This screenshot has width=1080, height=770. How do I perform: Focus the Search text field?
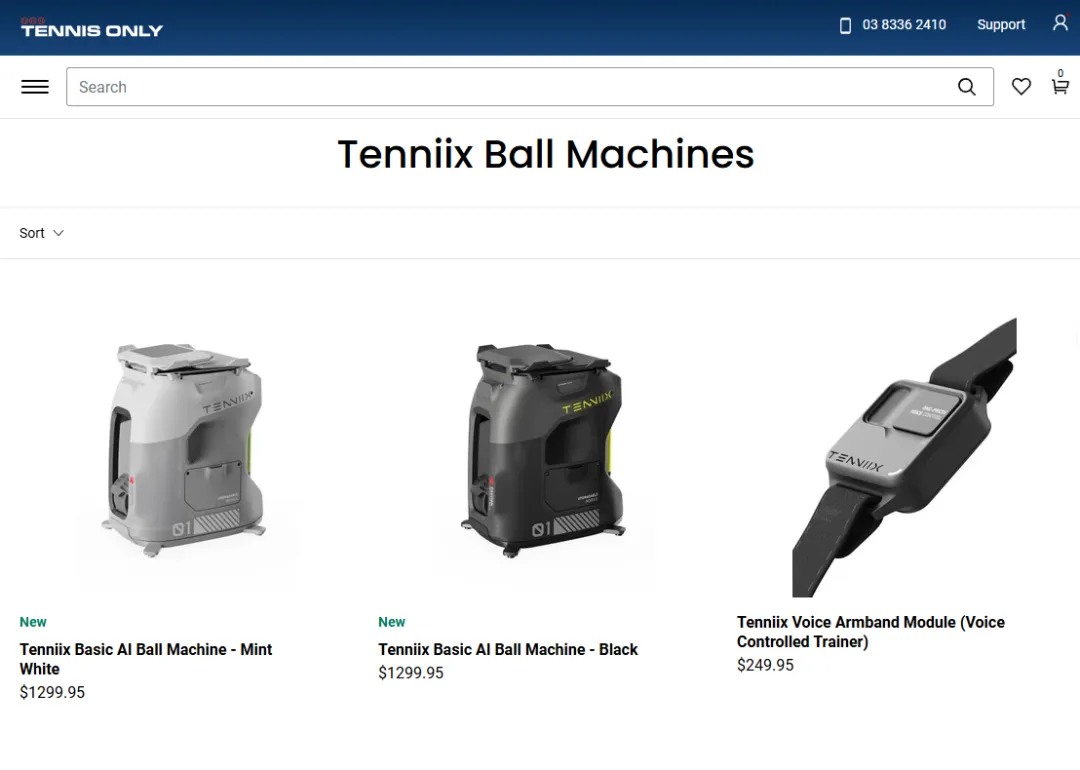coord(500,87)
